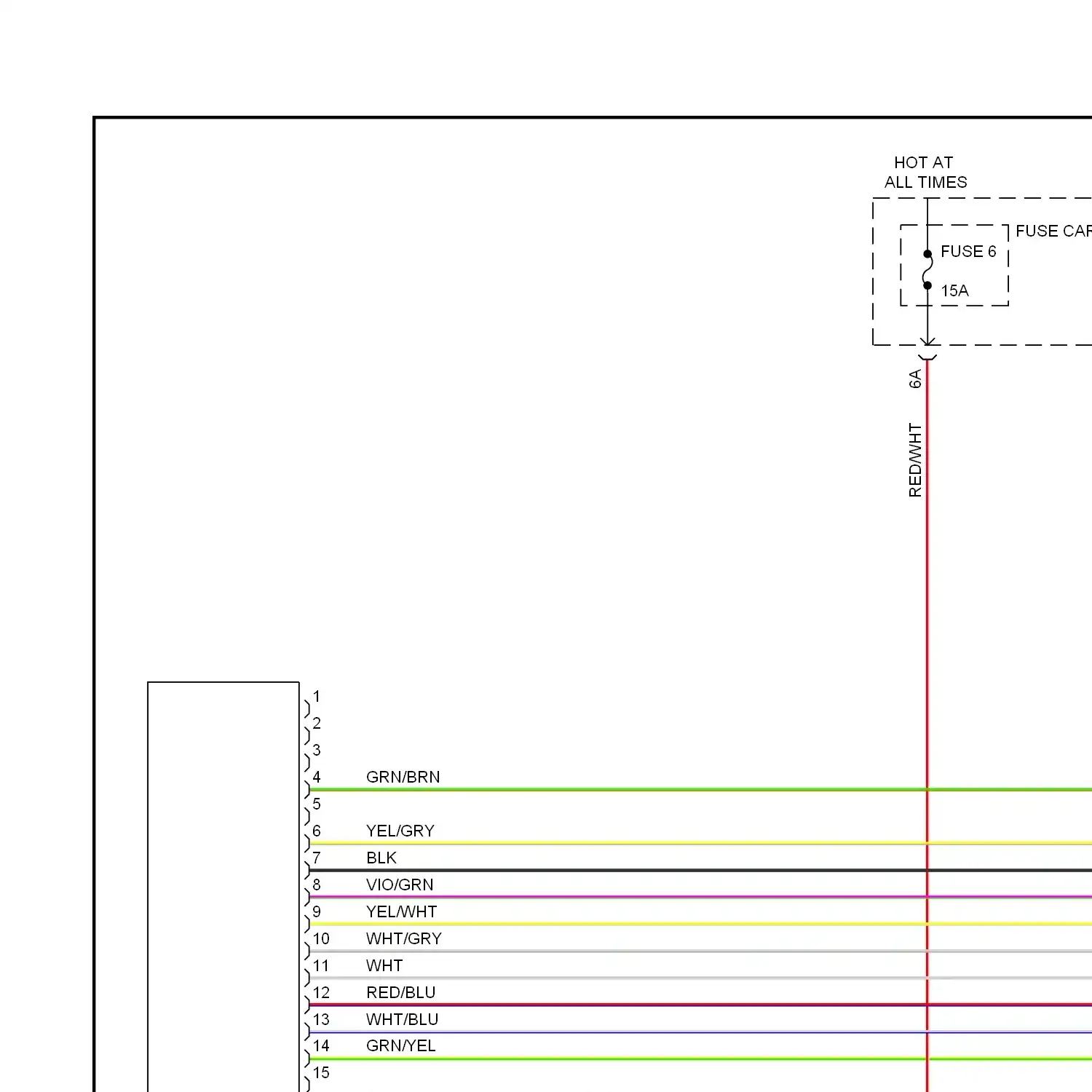1092x1092 pixels.
Task: Click the RED/BLU wire label
Action: [x=400, y=993]
